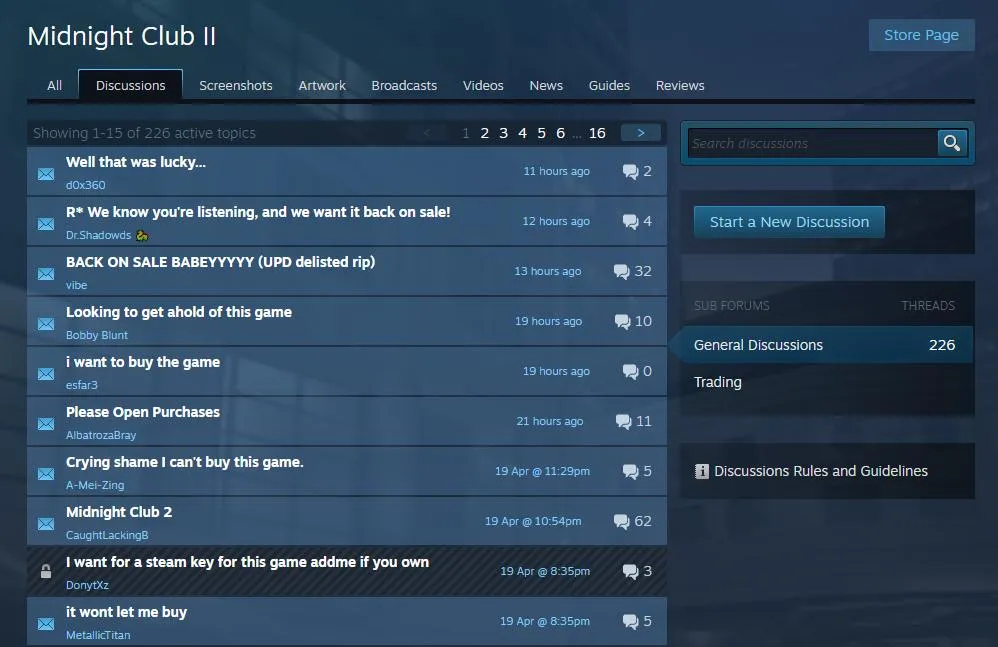The width and height of the screenshot is (998, 647).
Task: Go to next page with right arrow
Action: pyautogui.click(x=640, y=133)
